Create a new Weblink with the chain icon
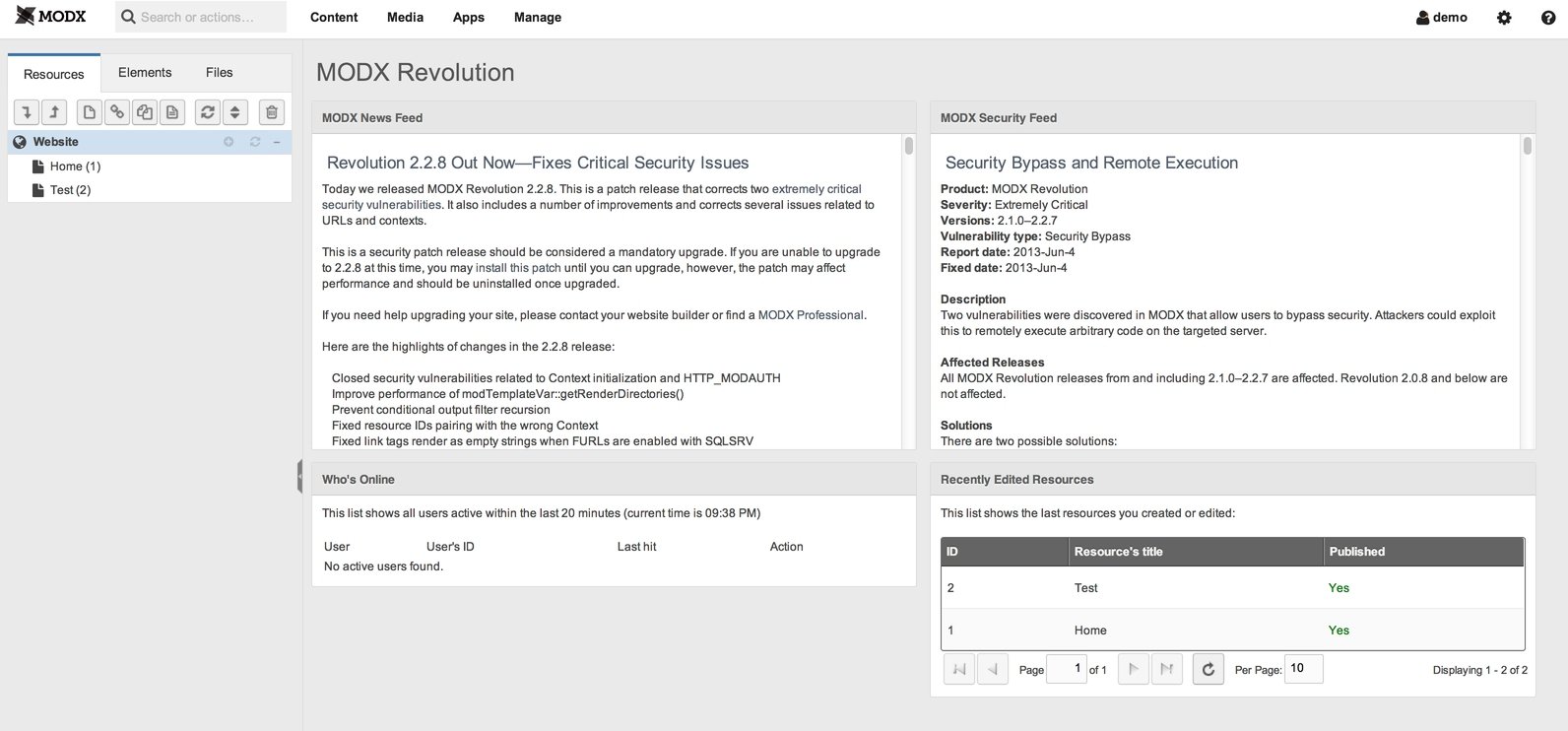This screenshot has height=731, width=1568. 117,112
